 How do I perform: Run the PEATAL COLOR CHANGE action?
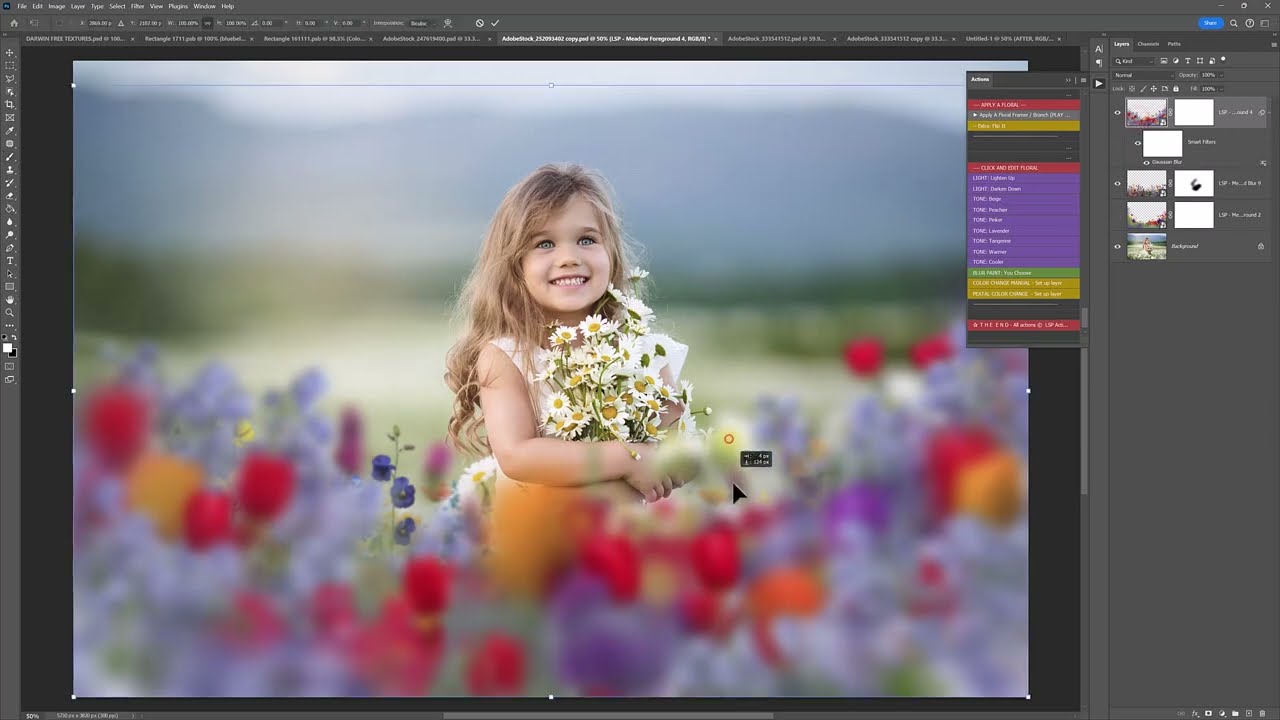(1023, 294)
